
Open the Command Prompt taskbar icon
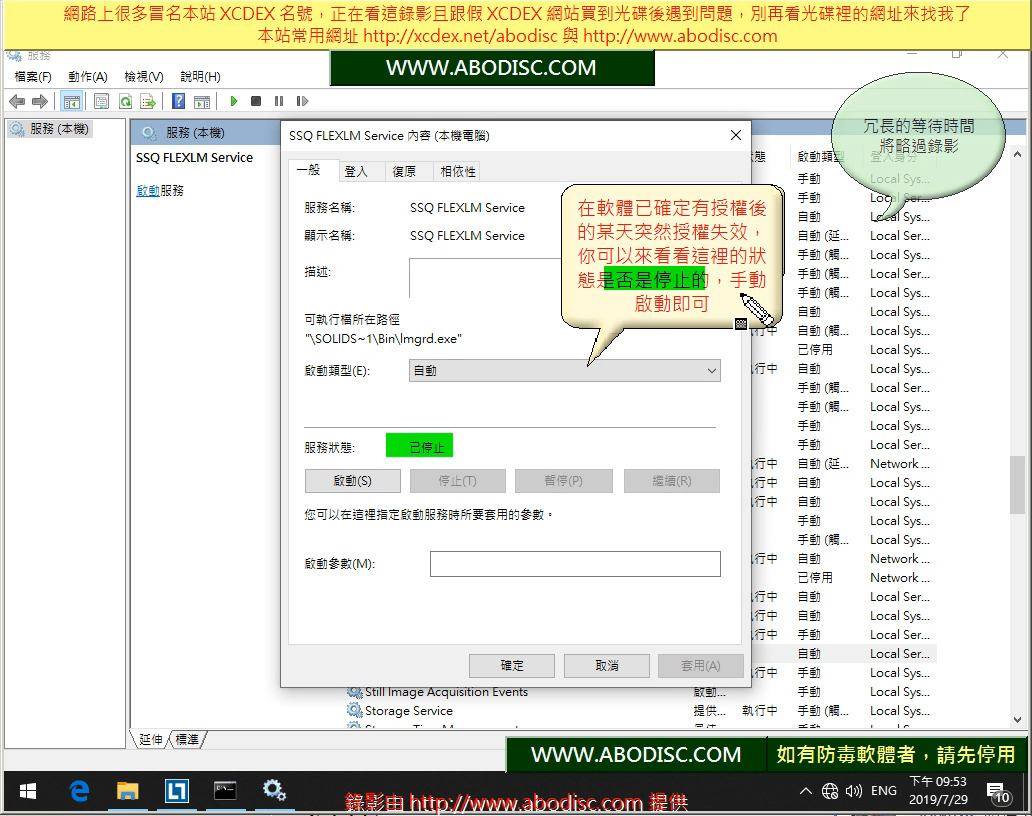(225, 792)
